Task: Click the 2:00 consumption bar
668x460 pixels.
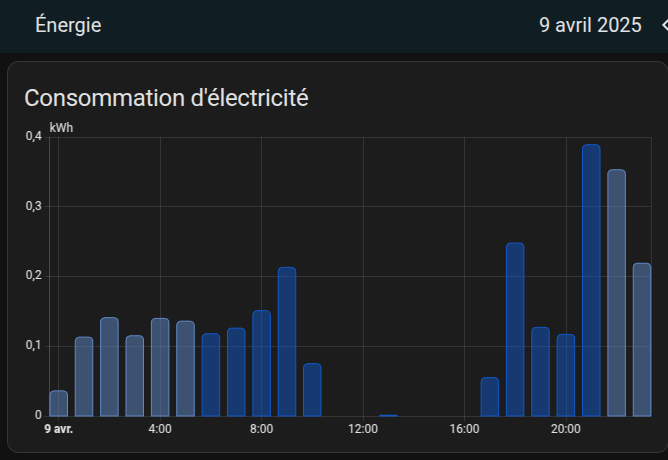Action: (109, 367)
